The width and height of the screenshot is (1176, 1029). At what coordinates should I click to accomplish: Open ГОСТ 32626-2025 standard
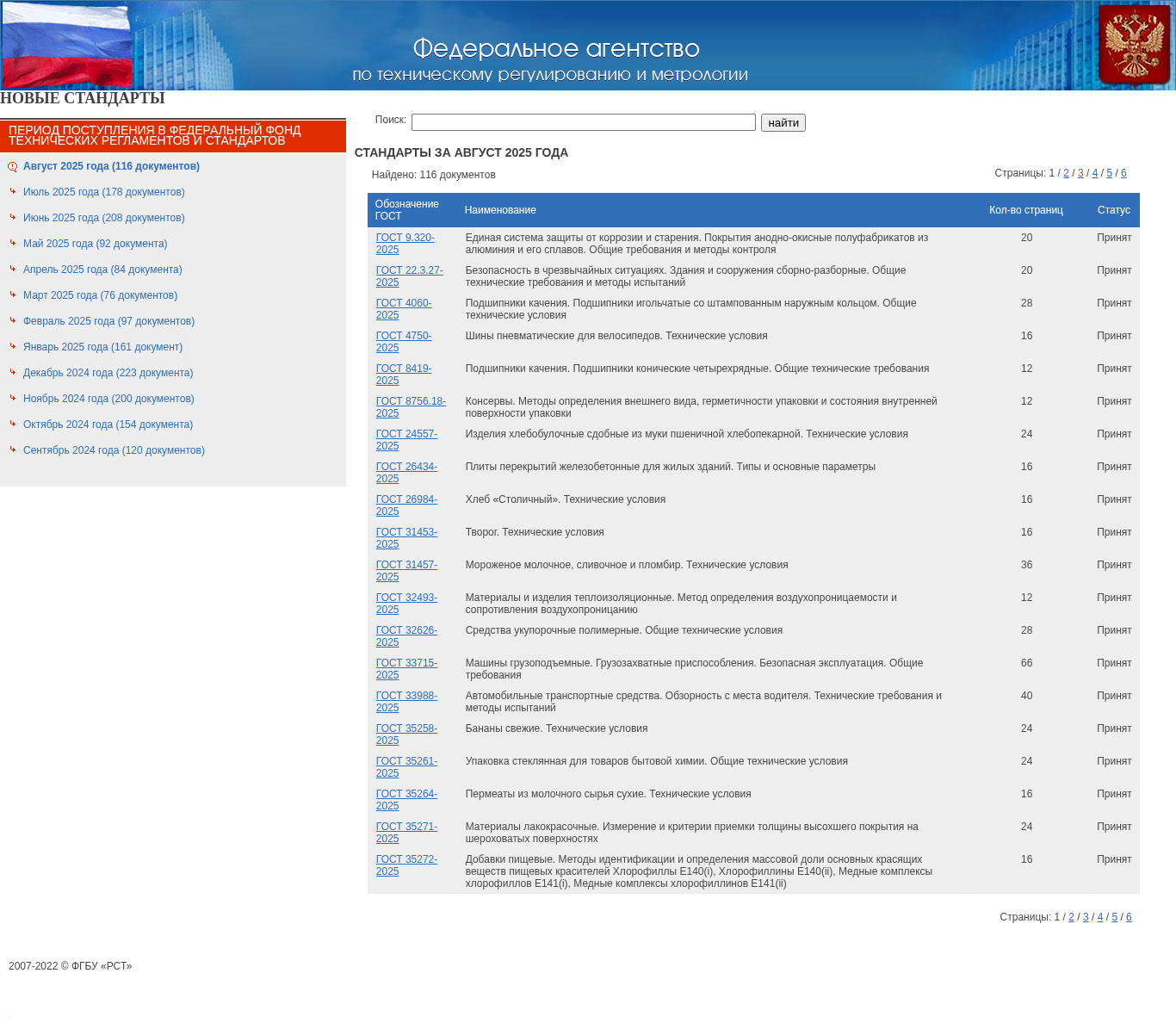click(x=406, y=636)
